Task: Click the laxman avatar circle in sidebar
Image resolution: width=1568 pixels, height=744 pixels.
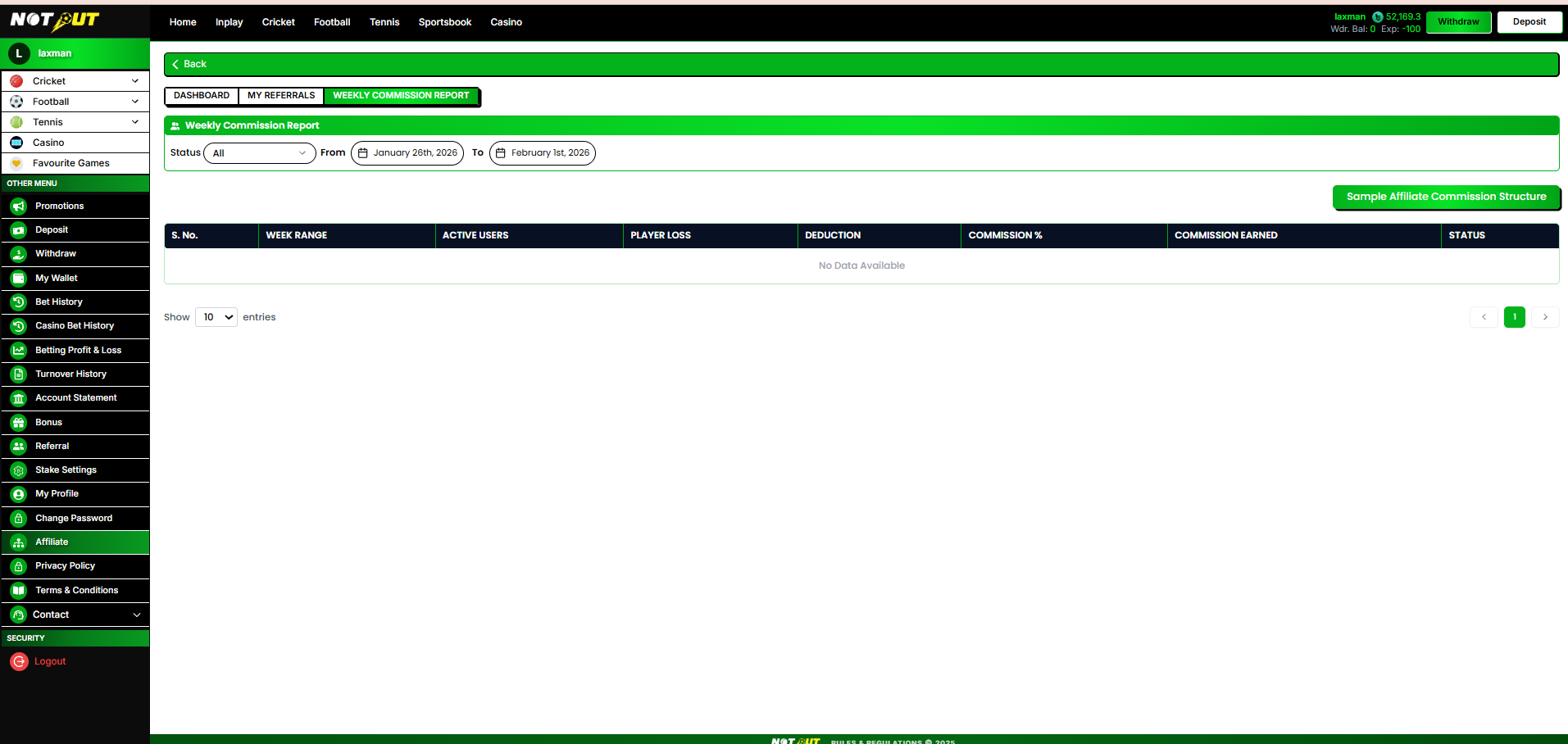Action: tap(19, 53)
